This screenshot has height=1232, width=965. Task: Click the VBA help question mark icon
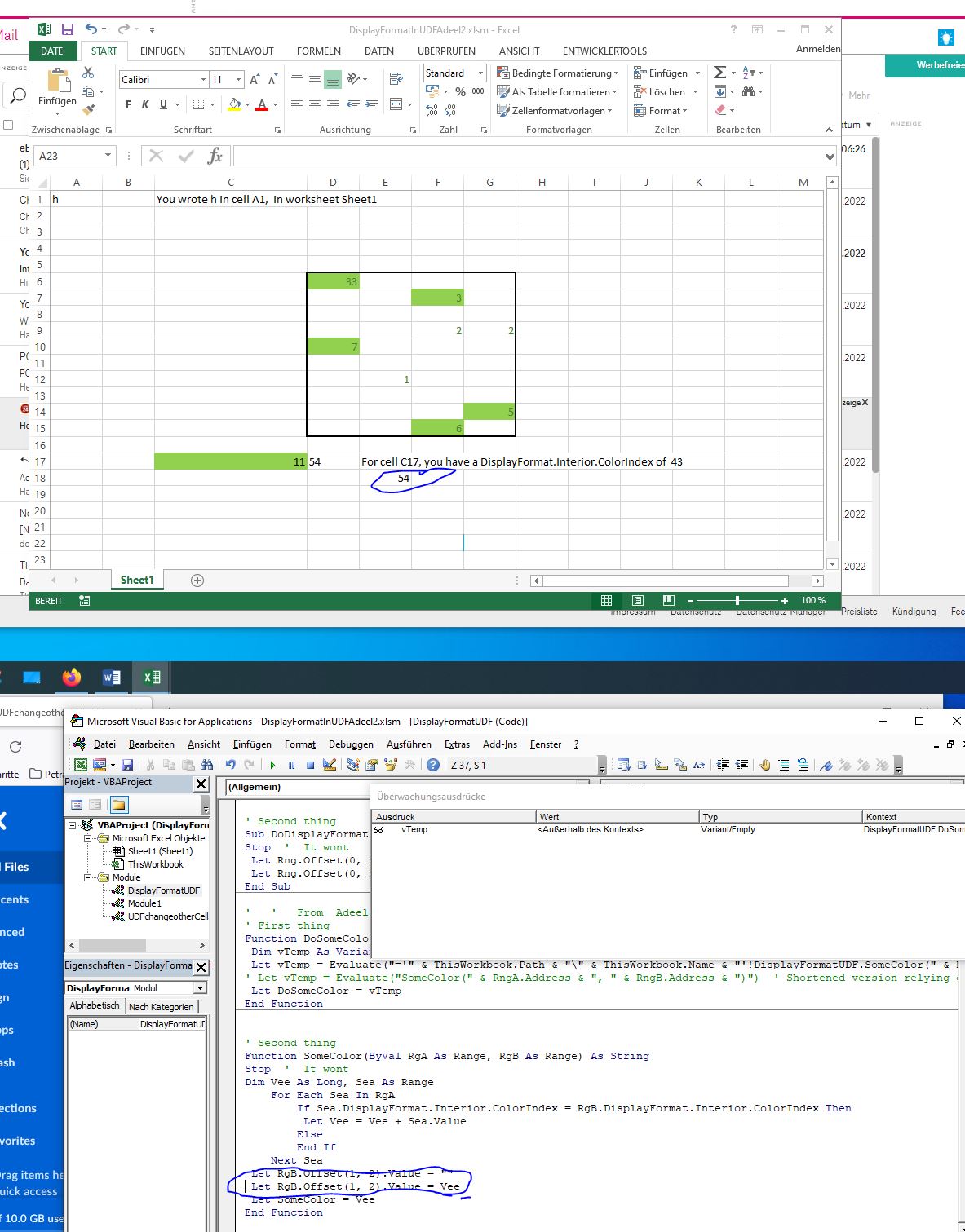click(x=433, y=765)
